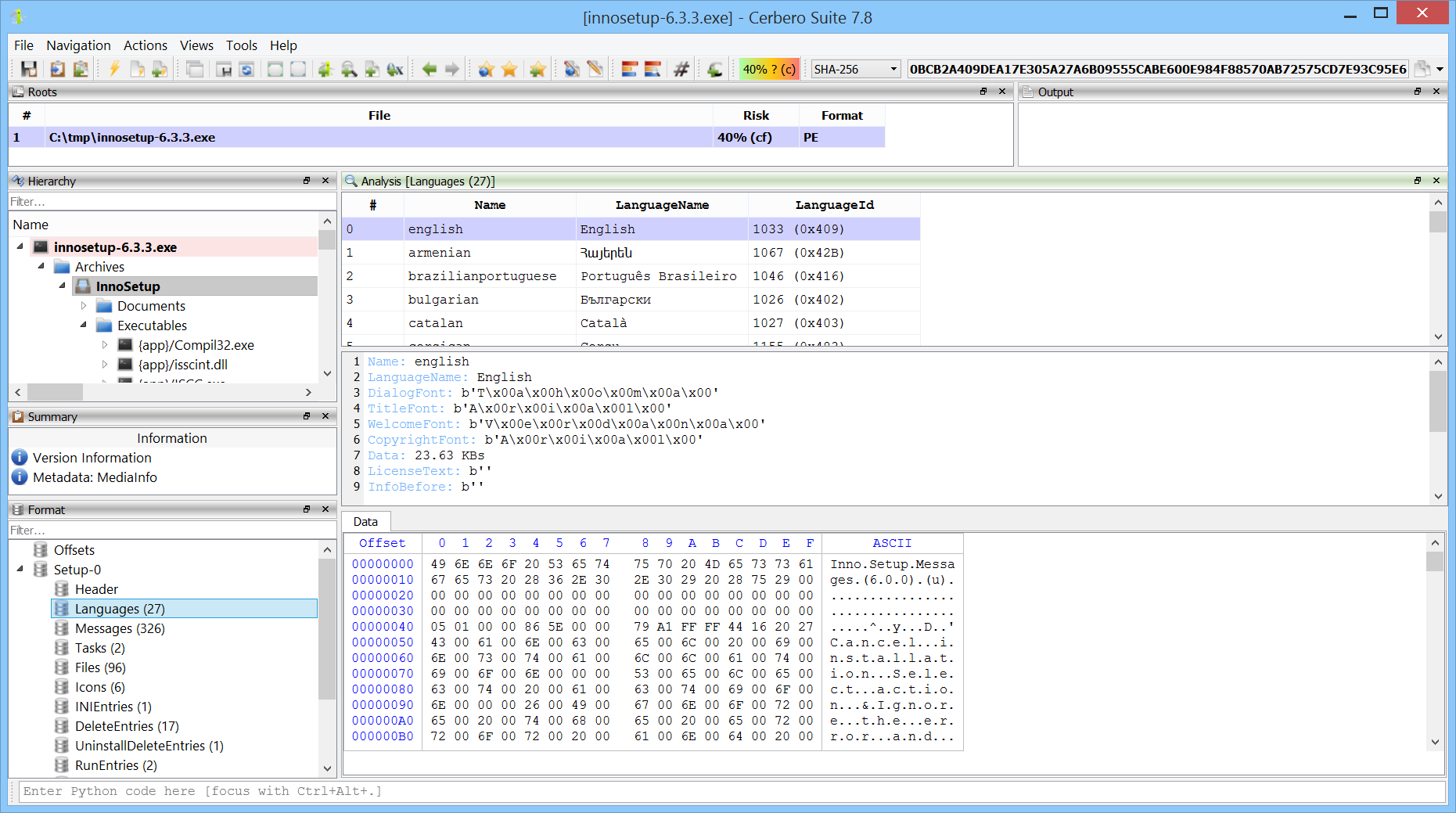The height and width of the screenshot is (813, 1456).
Task: Click the plain yellow star icon
Action: [509, 69]
